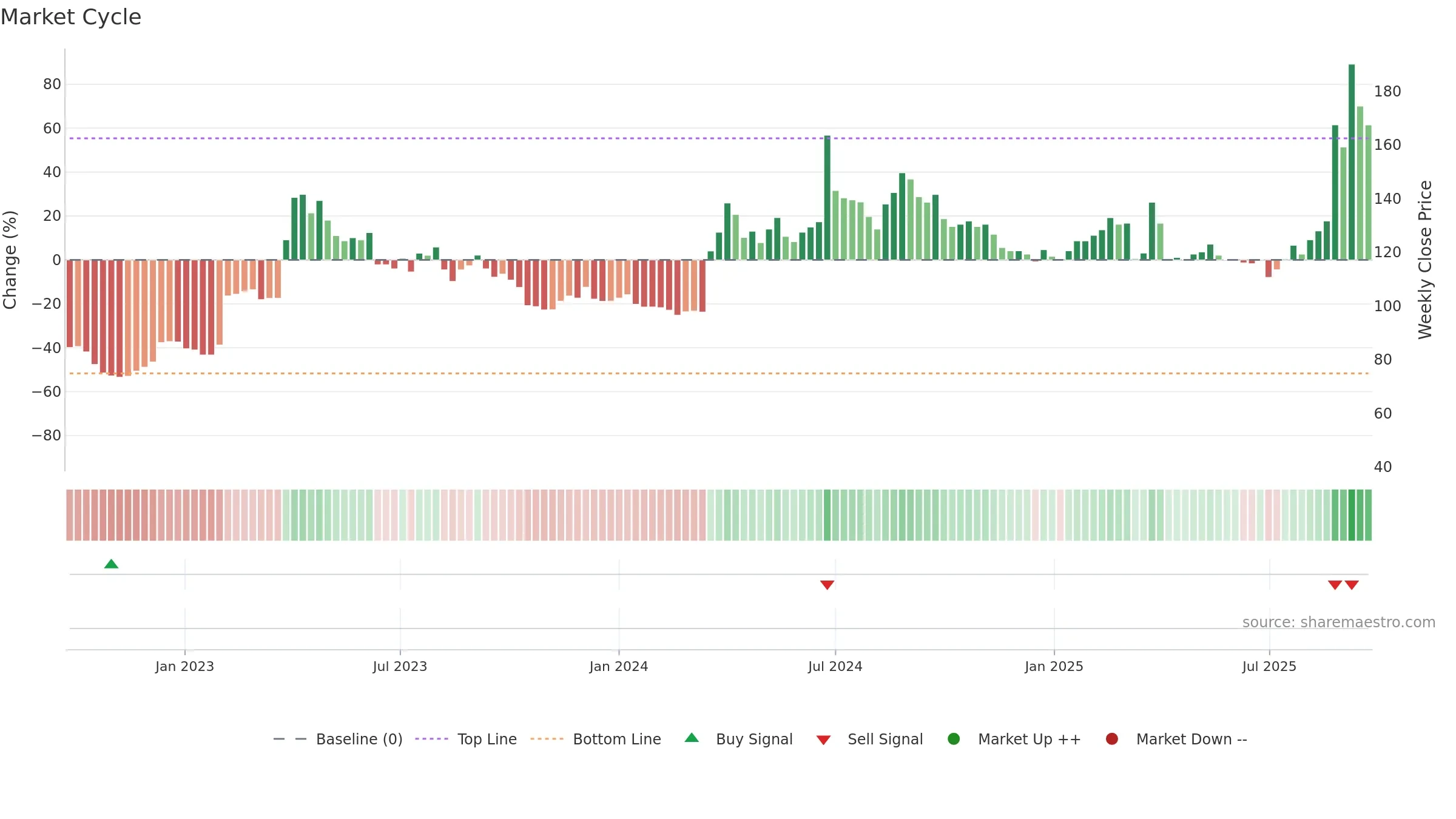Image resolution: width=1456 pixels, height=819 pixels.
Task: Toggle the Top Line legend entry
Action: [466, 739]
